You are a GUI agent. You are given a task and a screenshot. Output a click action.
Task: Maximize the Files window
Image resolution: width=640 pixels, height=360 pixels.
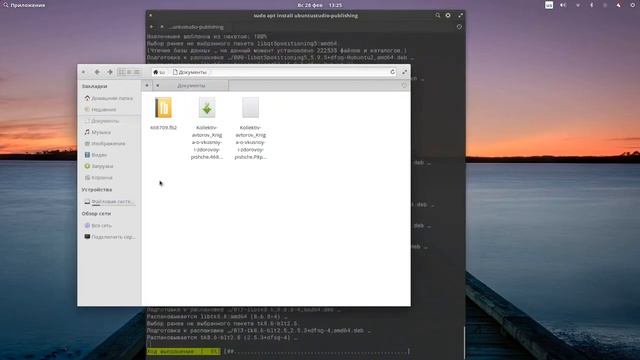coord(404,72)
